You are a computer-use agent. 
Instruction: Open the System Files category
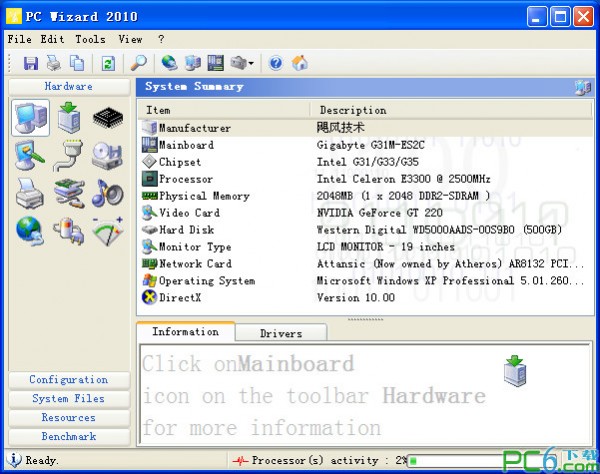point(69,398)
